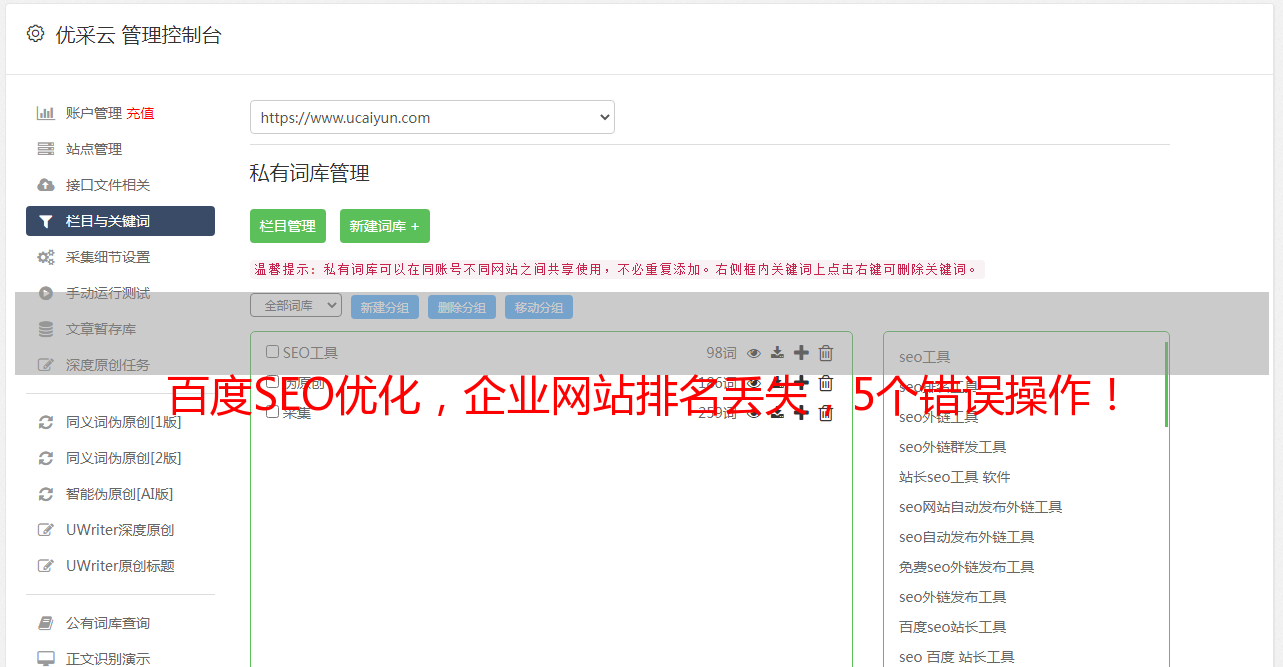Image resolution: width=1283 pixels, height=667 pixels.
Task: Select keyword 百度seo站长工具
Action: click(x=952, y=627)
